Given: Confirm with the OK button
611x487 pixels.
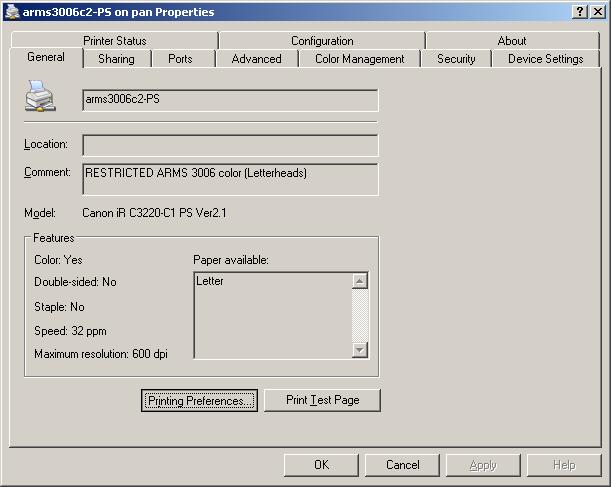Looking at the screenshot, I should coord(321,465).
